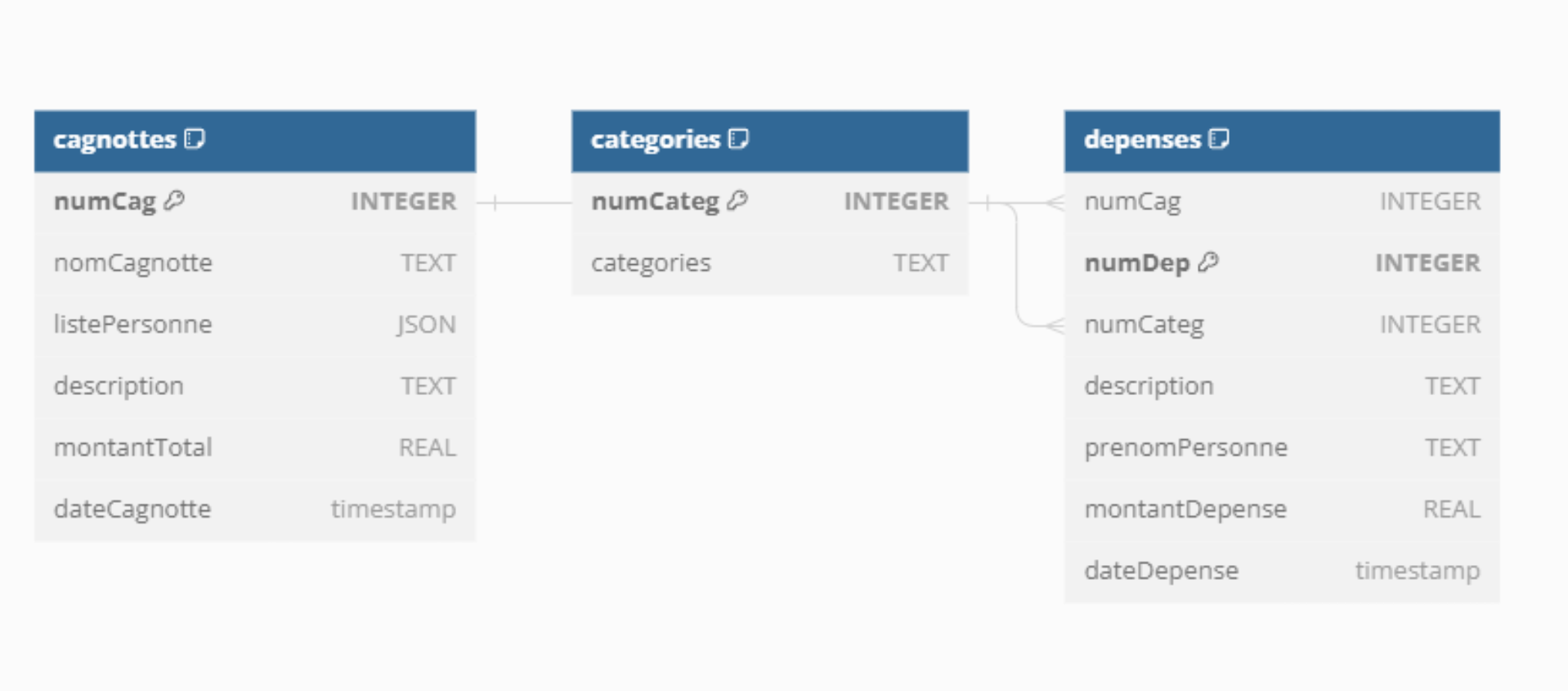Select the montantTotal field in cagnottes

tap(254, 447)
